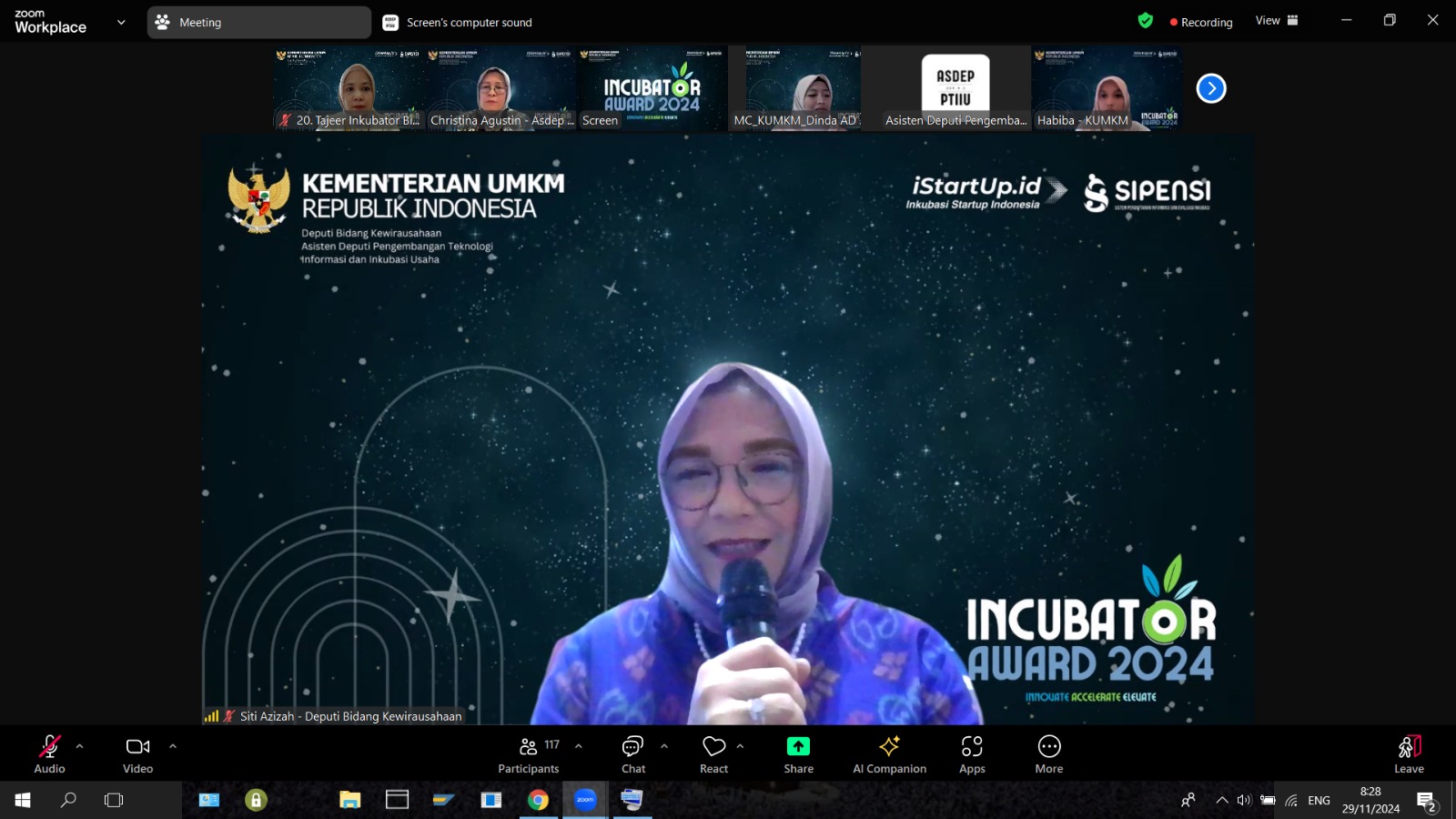Click the battery status tray icon
This screenshot has height=819, width=1456.
click(1268, 800)
